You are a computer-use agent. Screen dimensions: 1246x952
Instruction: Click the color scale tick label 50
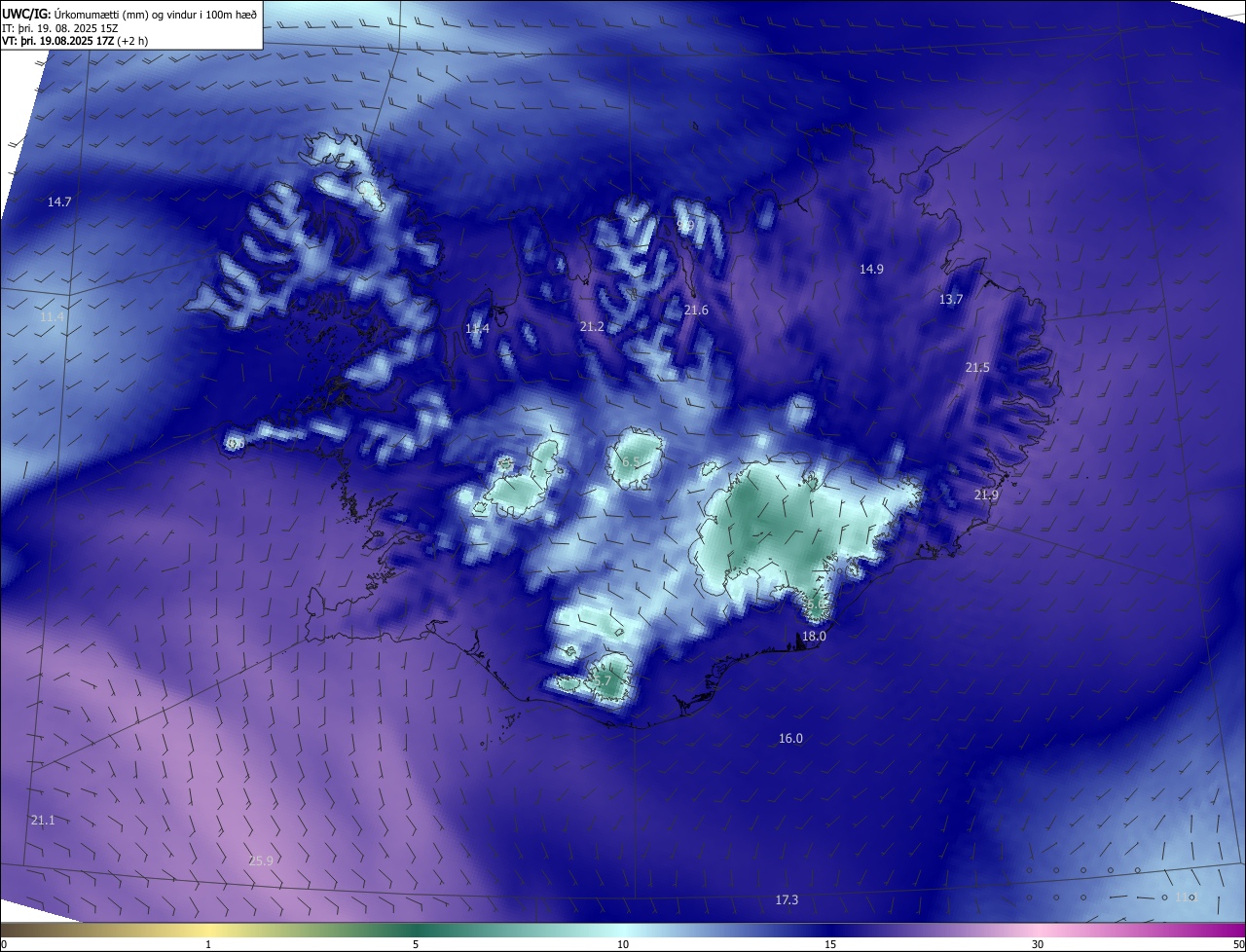click(x=1238, y=944)
